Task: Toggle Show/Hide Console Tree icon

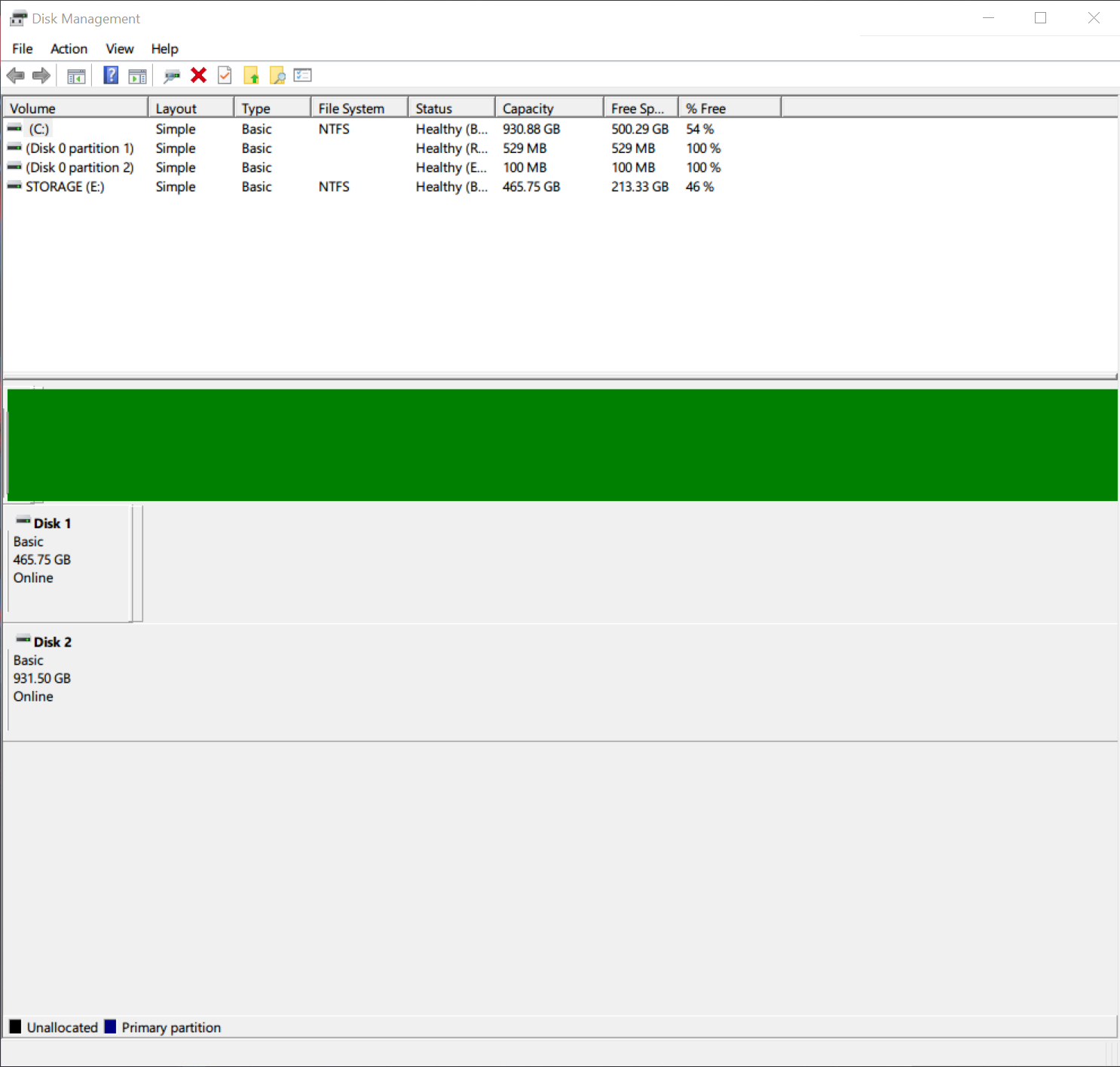Action: (76, 75)
